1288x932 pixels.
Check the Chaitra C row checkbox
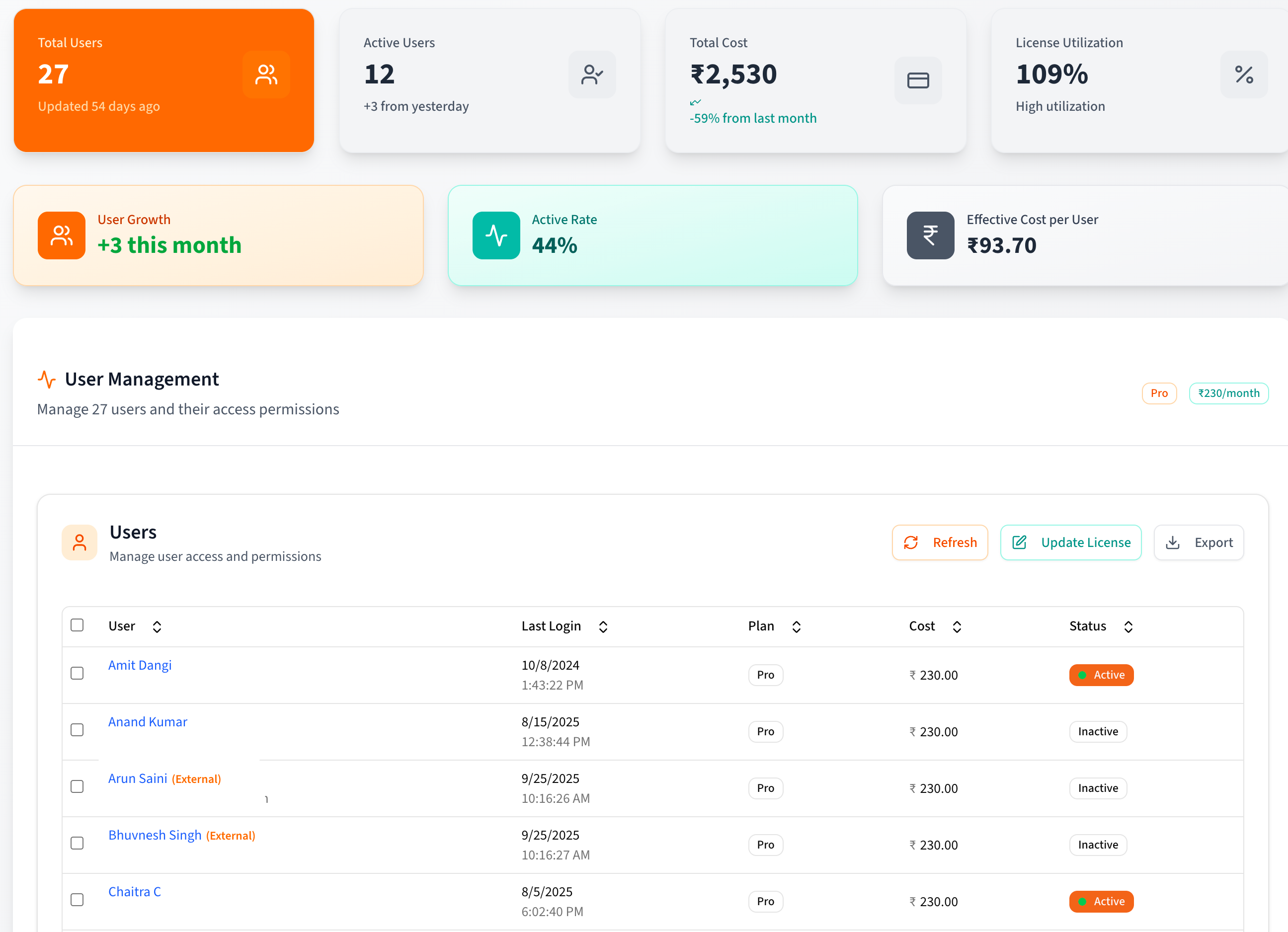coord(77,900)
